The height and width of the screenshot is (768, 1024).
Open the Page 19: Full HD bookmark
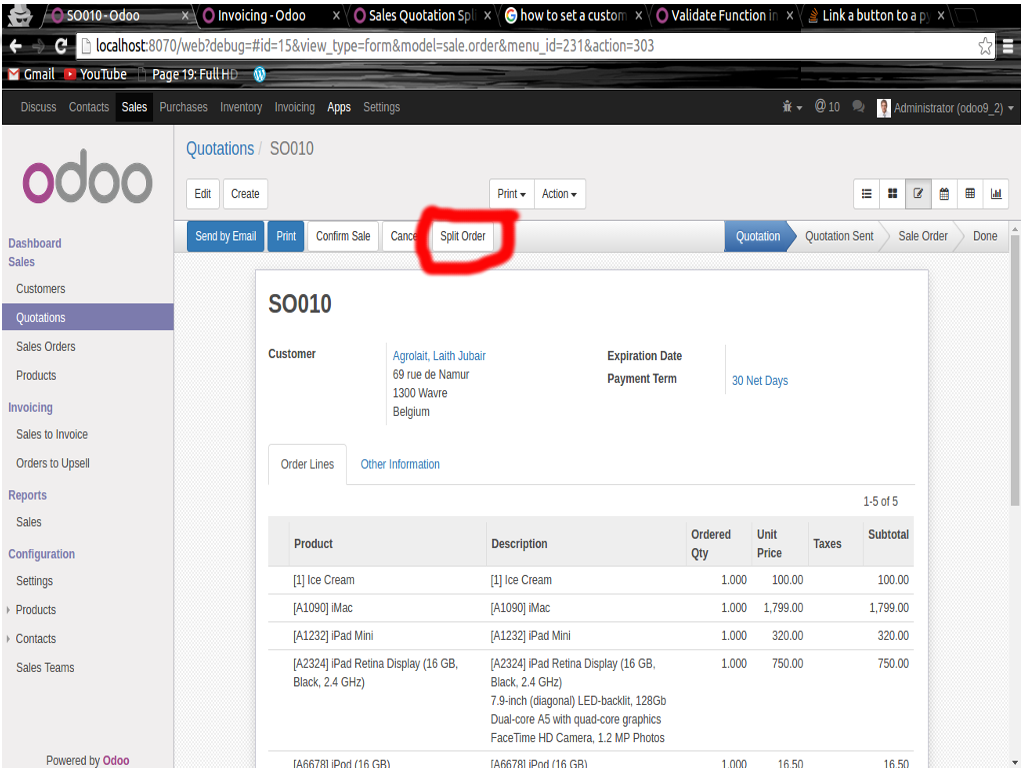tap(188, 74)
